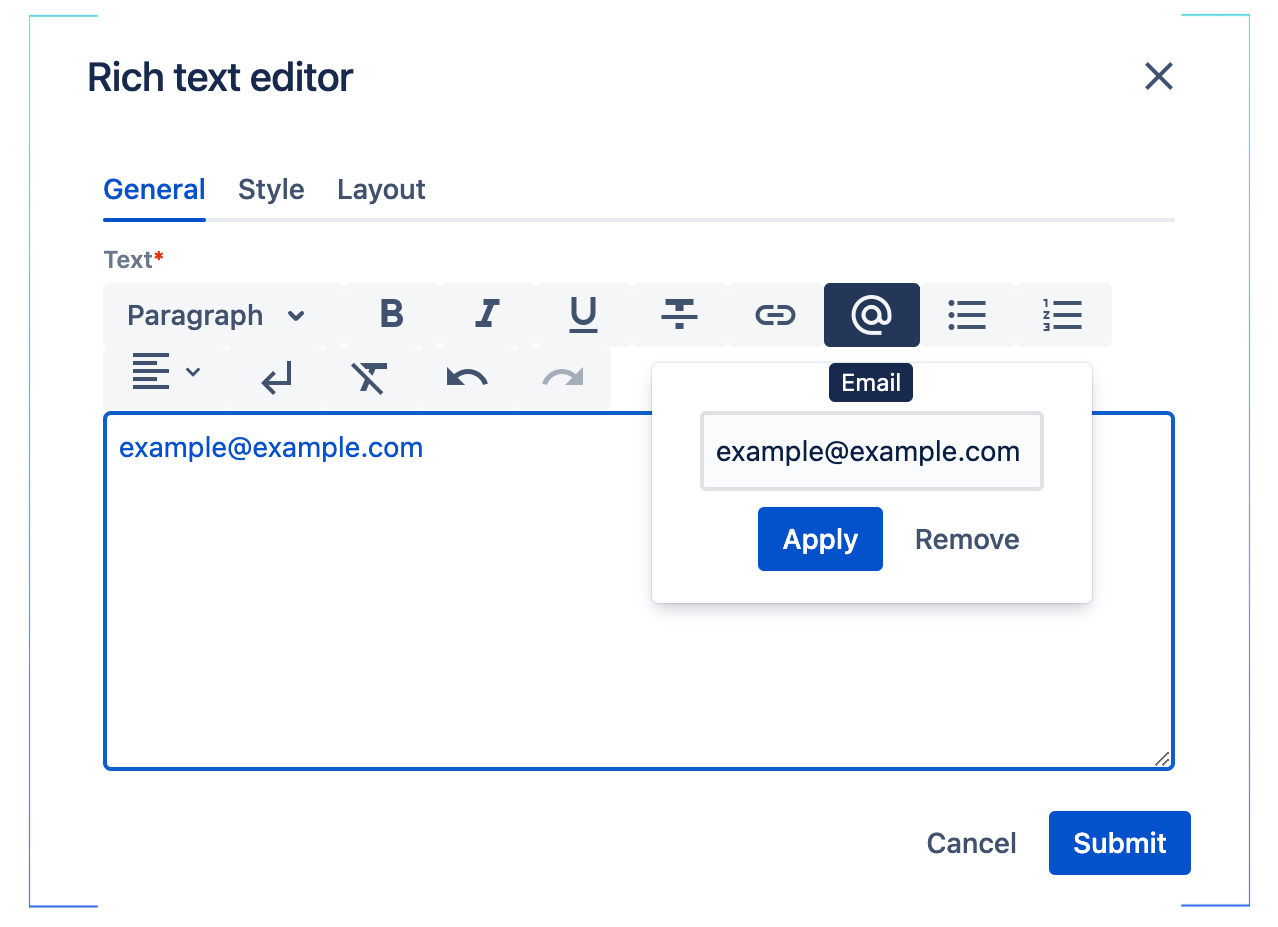This screenshot has height=927, width=1278.
Task: Click the example@example.com link in editor
Action: coord(271,448)
